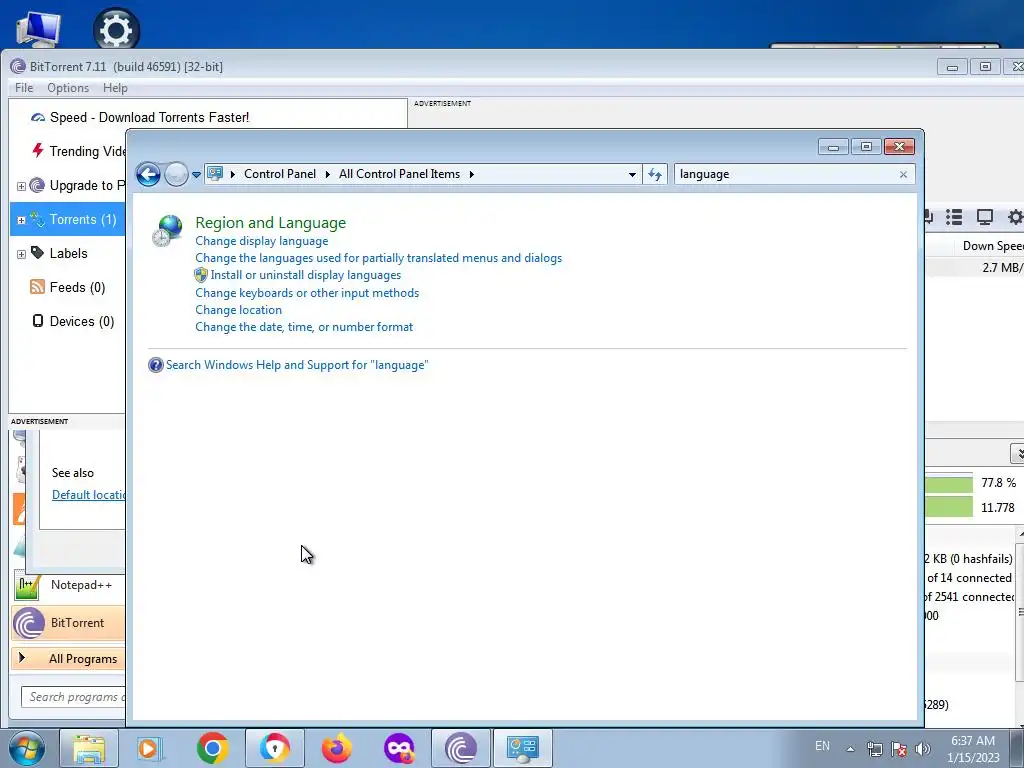
Task: Clear the language search box
Action: pos(903,174)
